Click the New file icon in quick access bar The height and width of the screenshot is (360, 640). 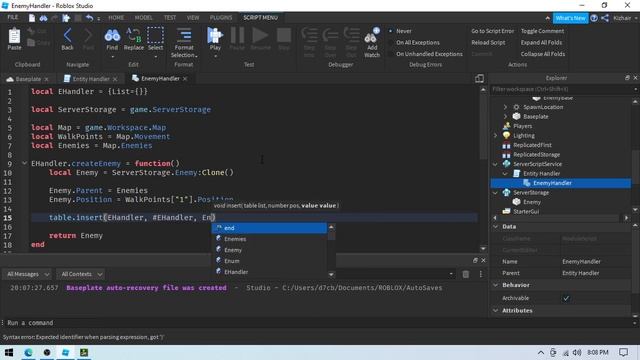pos(32,18)
